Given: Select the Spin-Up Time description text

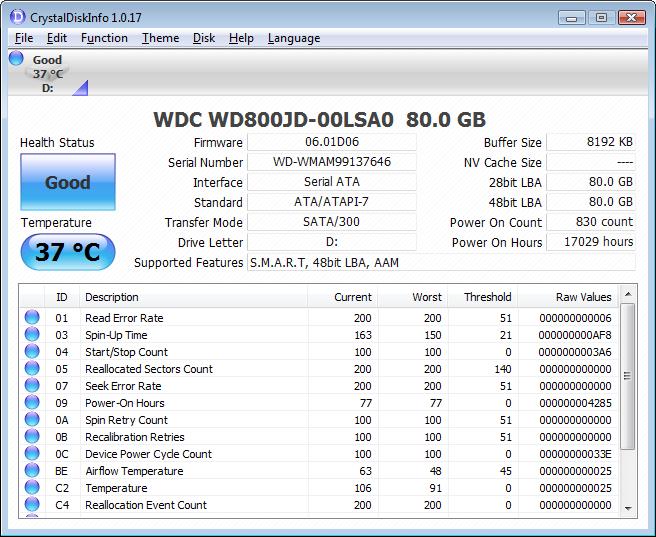Looking at the screenshot, I should pos(116,335).
